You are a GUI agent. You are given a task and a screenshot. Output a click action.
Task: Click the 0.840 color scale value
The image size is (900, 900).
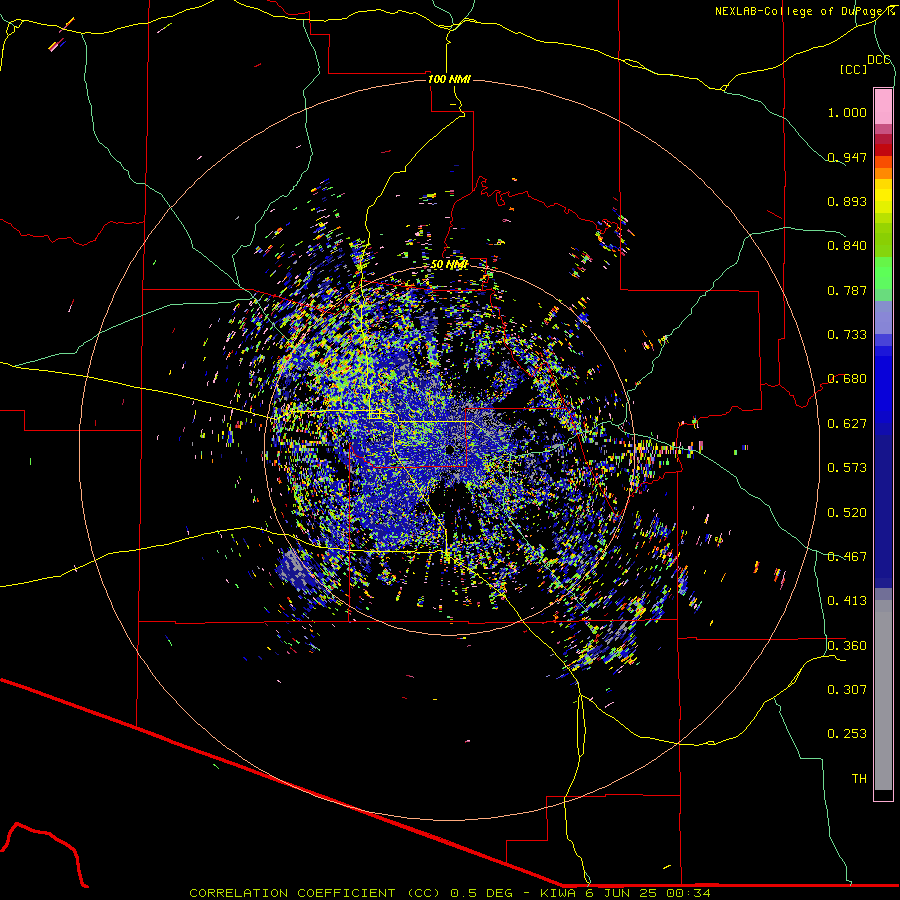pos(847,246)
